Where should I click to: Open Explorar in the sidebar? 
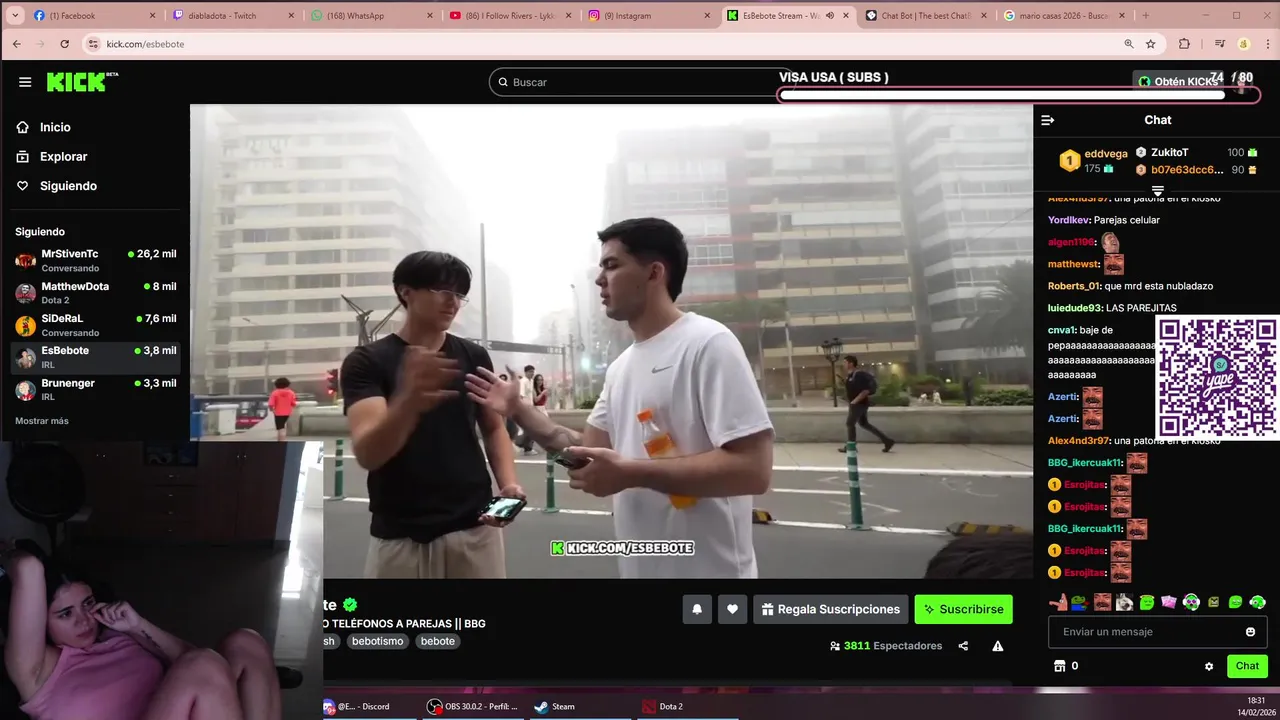(51, 156)
